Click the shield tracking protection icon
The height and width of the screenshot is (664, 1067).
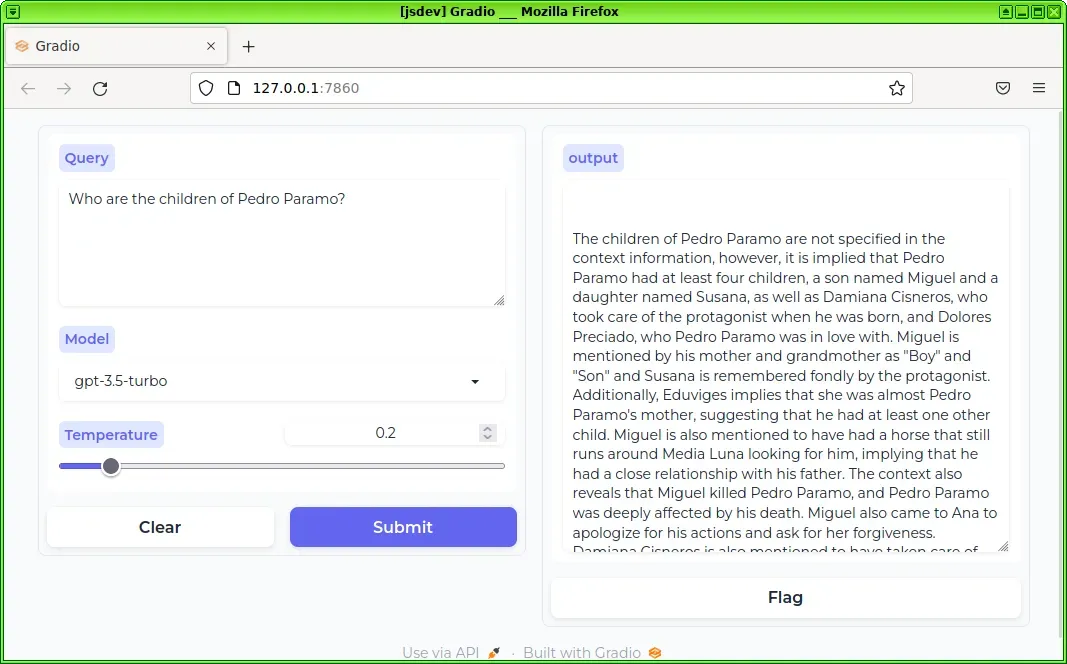(x=206, y=88)
